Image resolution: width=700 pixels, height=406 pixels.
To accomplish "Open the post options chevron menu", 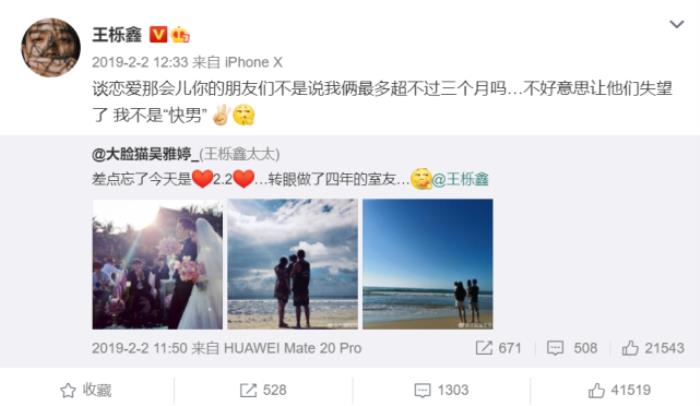I will (677, 24).
